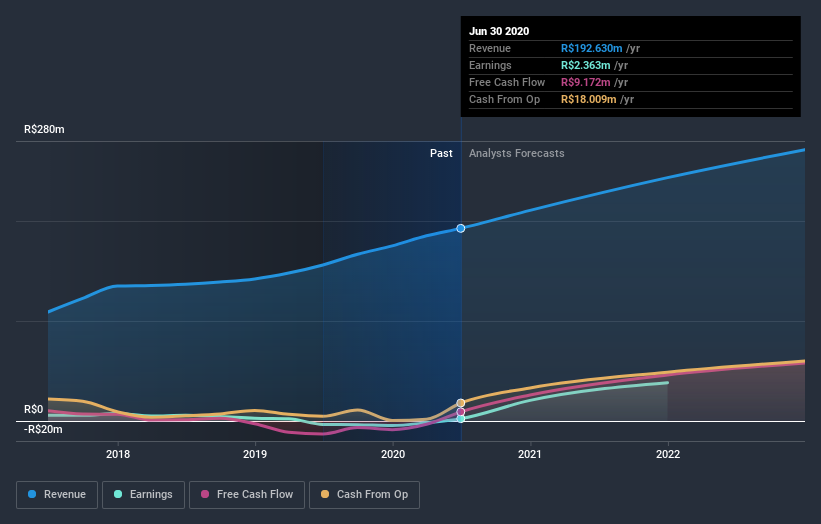Click the pink Free Cash Flow data point

[461, 412]
